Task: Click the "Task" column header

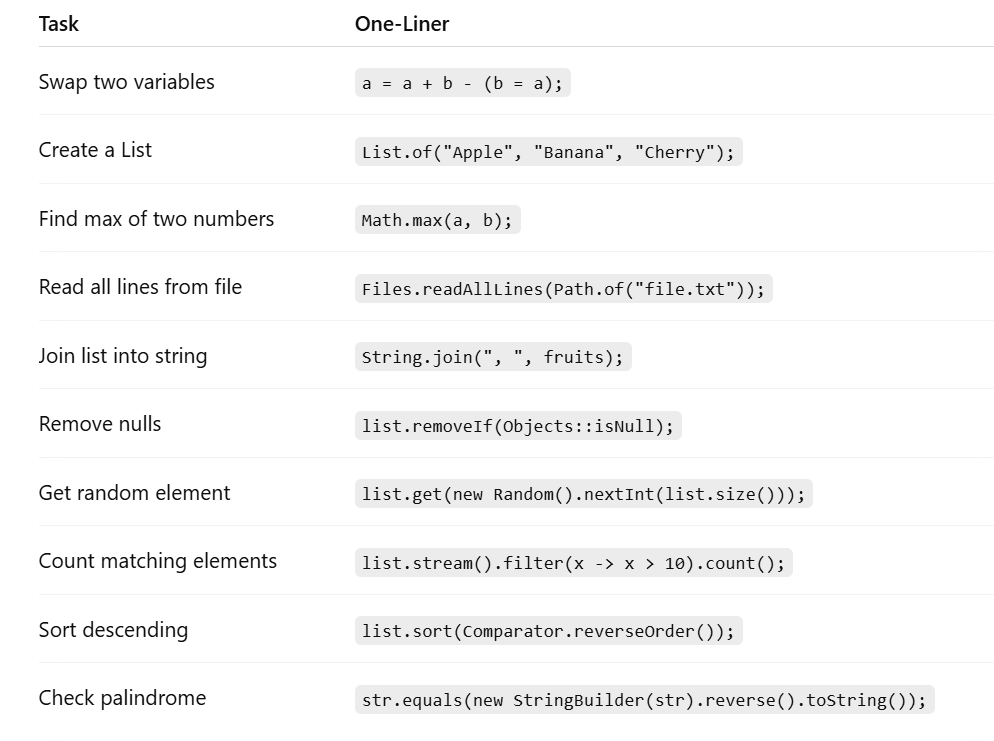Action: tap(58, 24)
